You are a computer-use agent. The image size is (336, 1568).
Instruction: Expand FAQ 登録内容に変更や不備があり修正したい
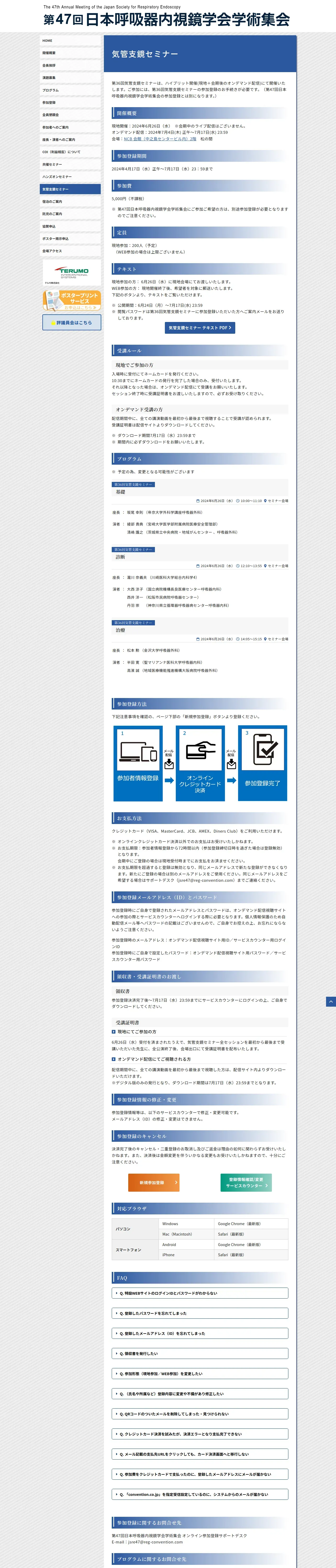coord(200,1393)
